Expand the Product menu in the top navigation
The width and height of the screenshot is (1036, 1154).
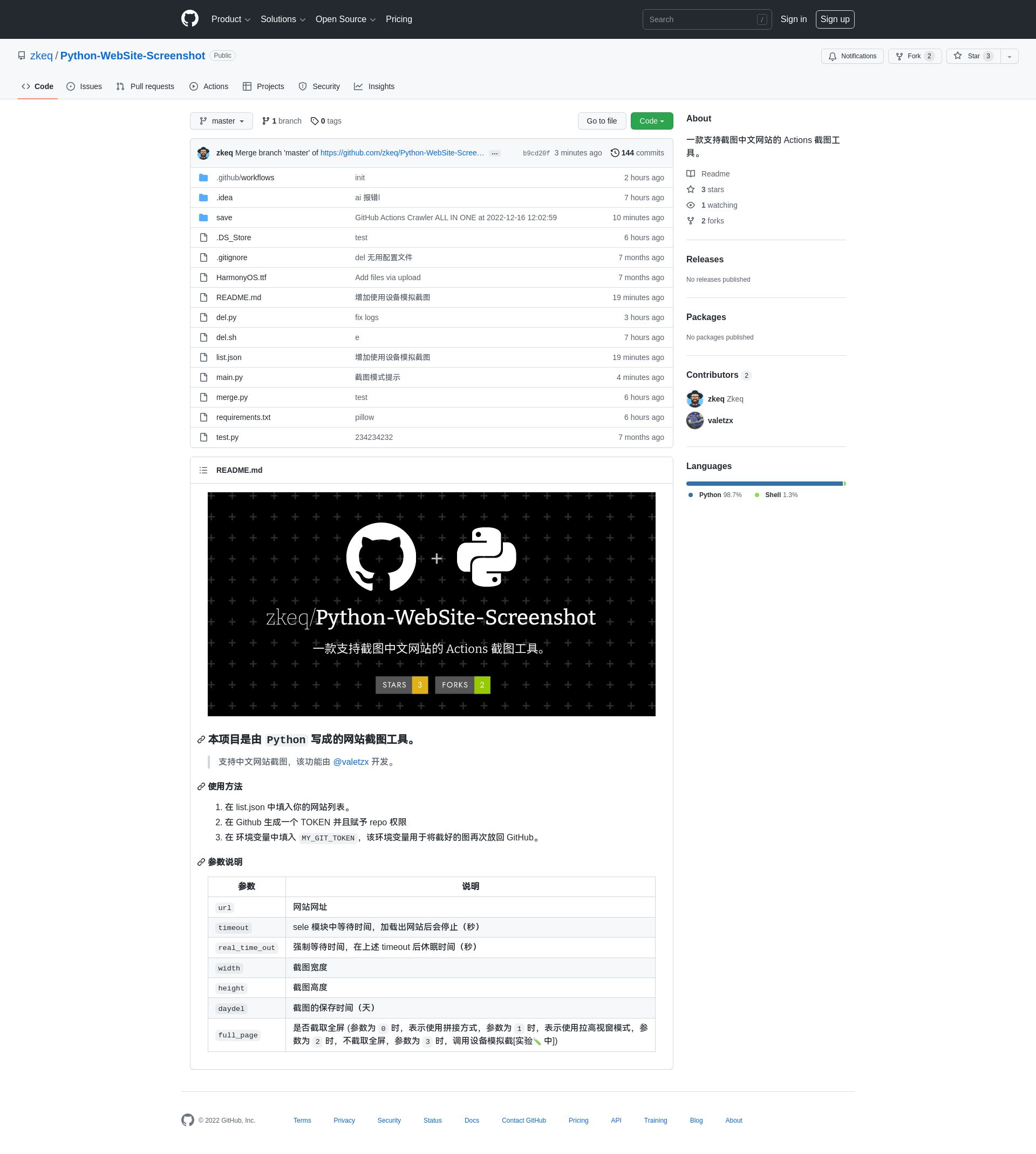pos(230,19)
